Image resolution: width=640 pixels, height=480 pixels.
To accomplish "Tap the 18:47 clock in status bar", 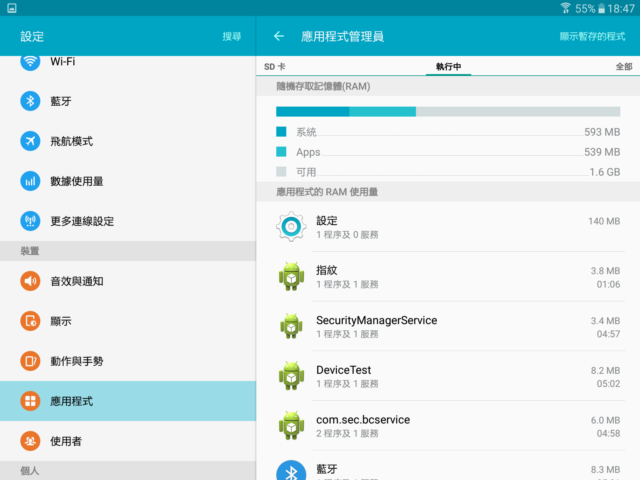I will pyautogui.click(x=621, y=9).
